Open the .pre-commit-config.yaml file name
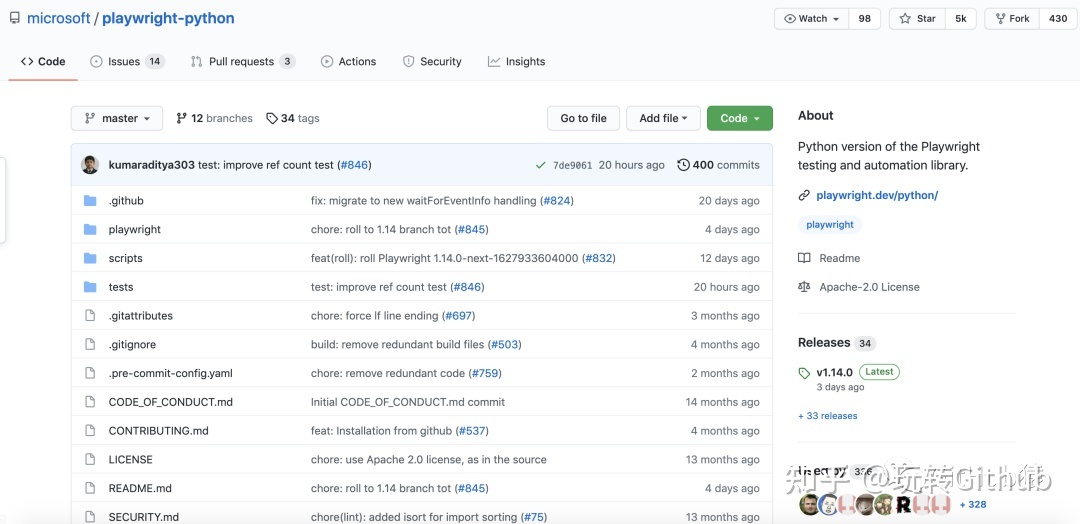This screenshot has height=524, width=1080. point(171,373)
